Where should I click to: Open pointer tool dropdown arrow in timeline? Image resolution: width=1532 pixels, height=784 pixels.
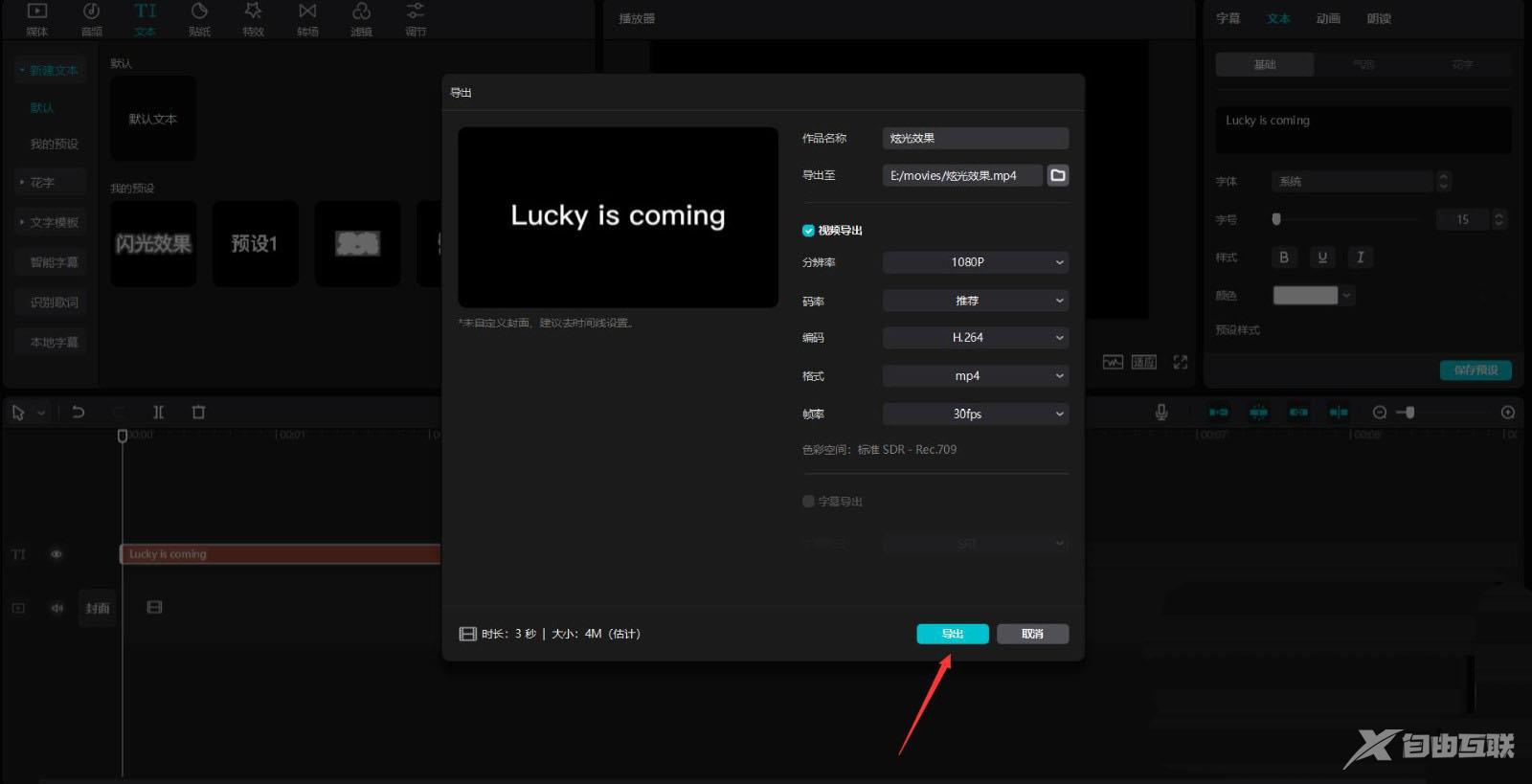41,413
